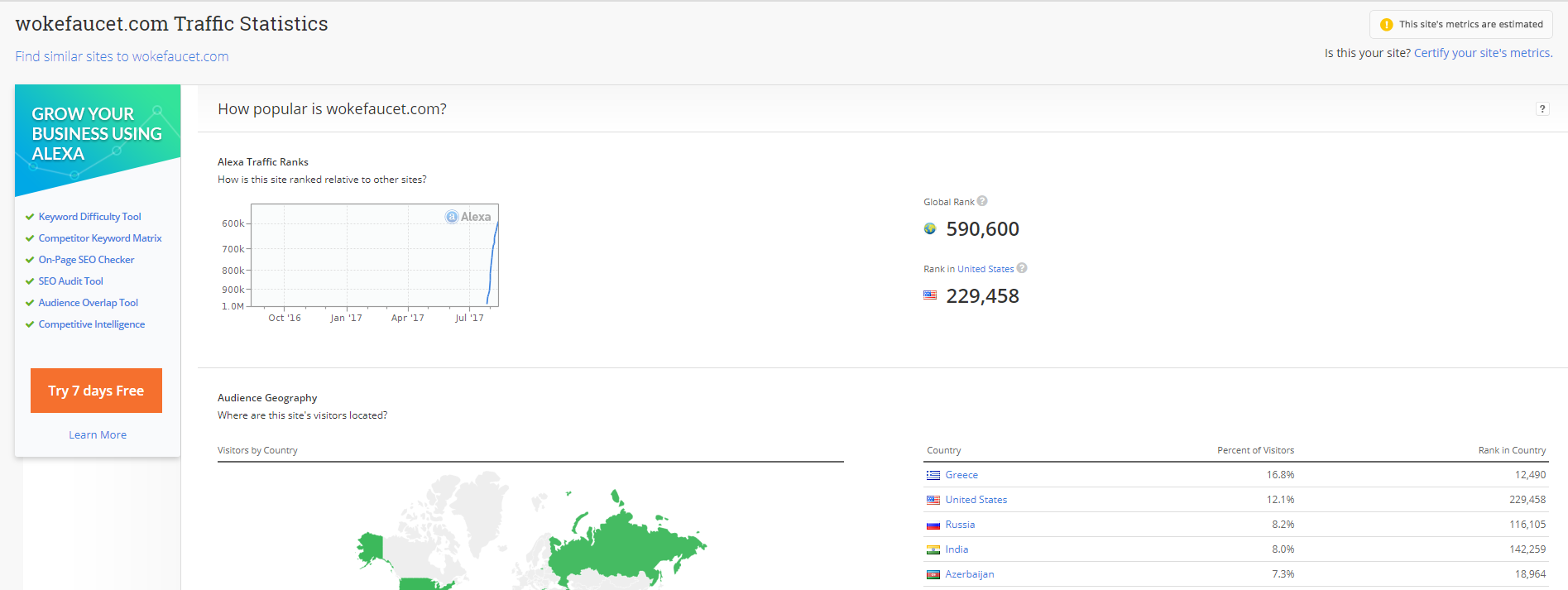
Task: Open the On-Page SEO Checker link
Action: 86,260
